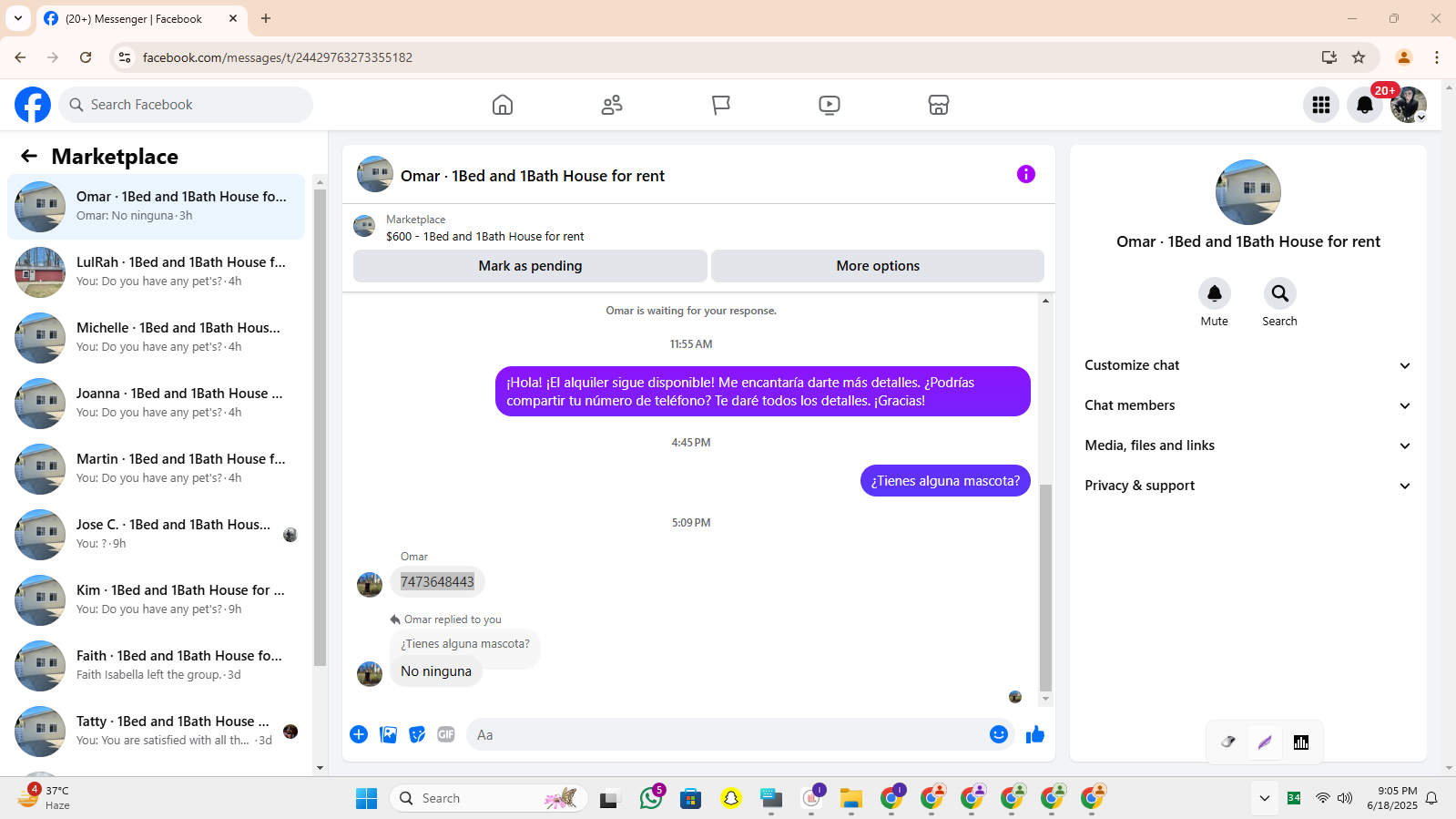This screenshot has height=819, width=1456.
Task: Click the chat messages scrollbar thumb
Action: tap(1045, 588)
